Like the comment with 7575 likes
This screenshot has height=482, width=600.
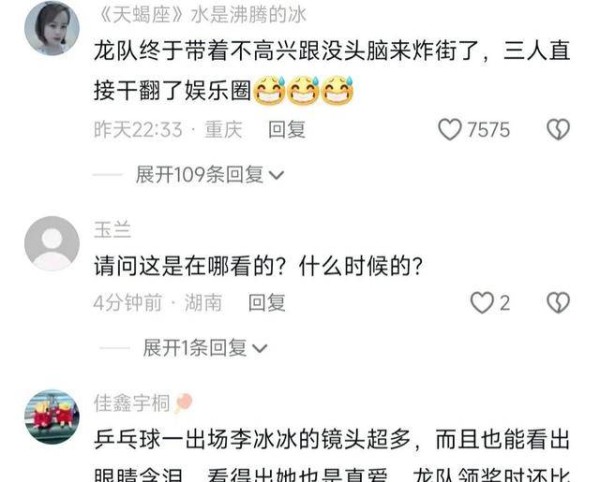pos(450,129)
